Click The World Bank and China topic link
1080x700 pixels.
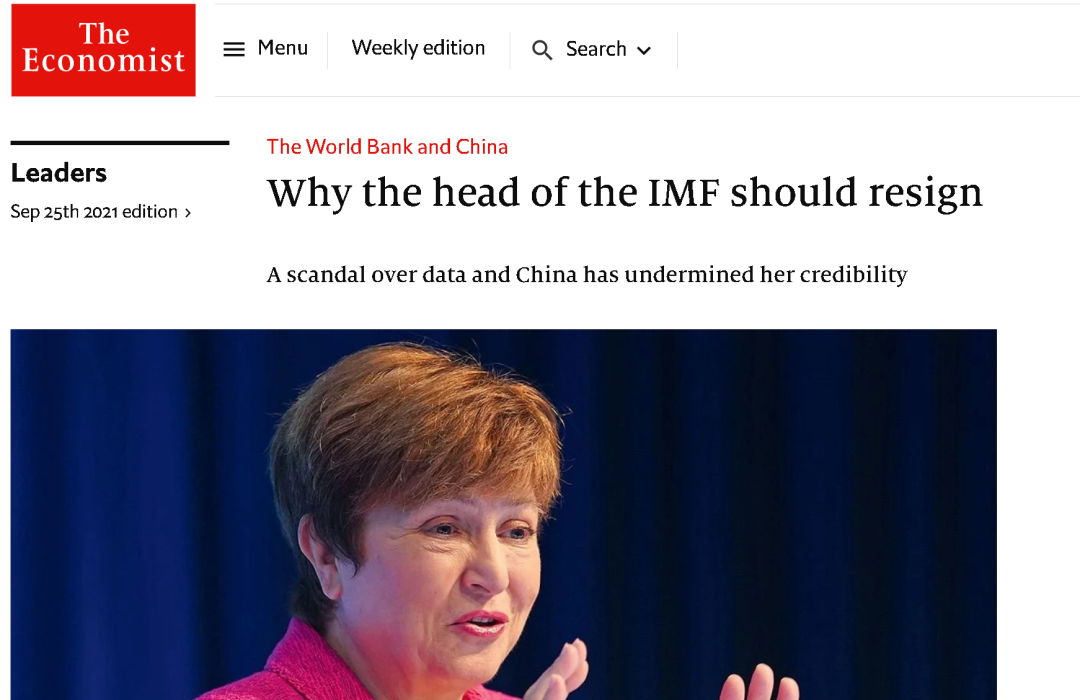pos(387,147)
